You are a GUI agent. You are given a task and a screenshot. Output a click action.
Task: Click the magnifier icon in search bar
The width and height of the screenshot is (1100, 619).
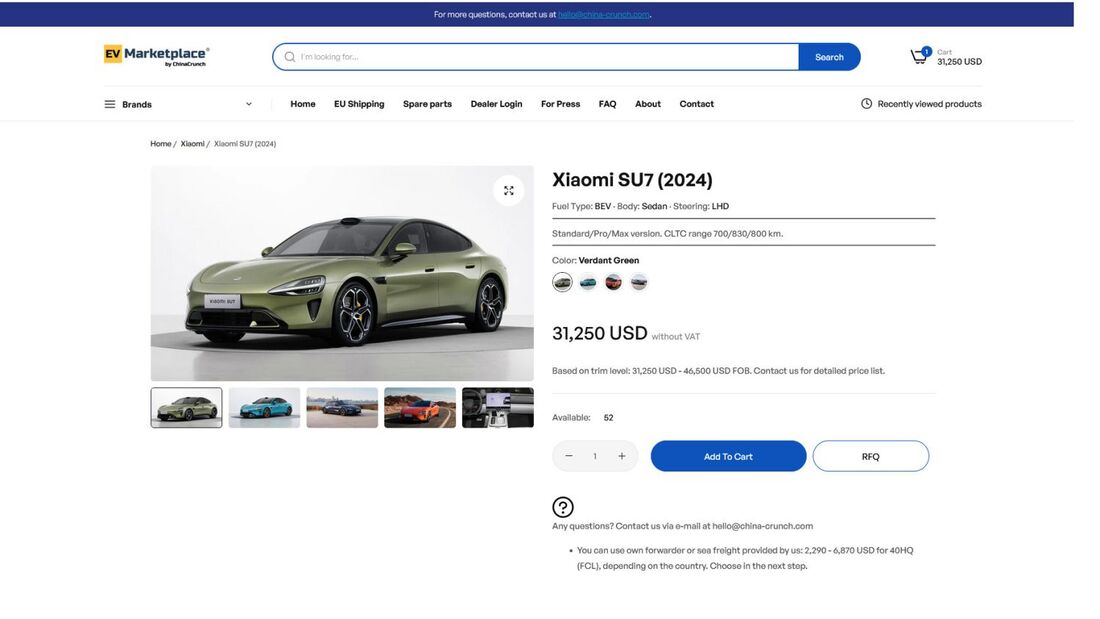coord(290,57)
